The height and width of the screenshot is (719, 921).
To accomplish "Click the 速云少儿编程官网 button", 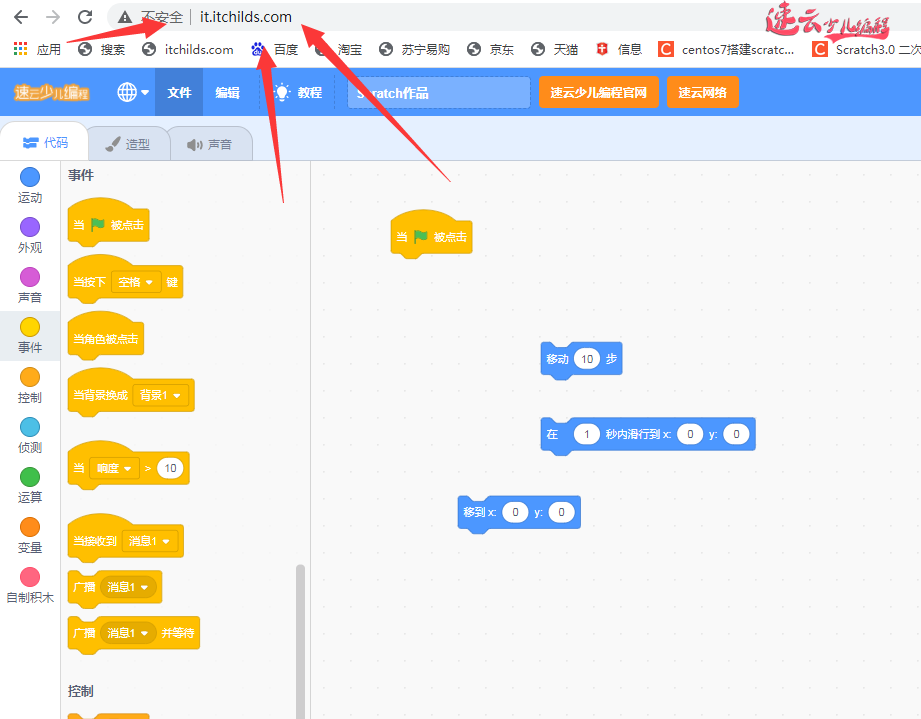I will (598, 92).
